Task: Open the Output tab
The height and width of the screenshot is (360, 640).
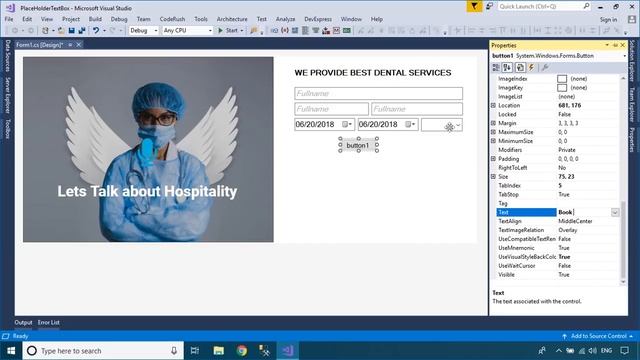Action: (x=23, y=322)
